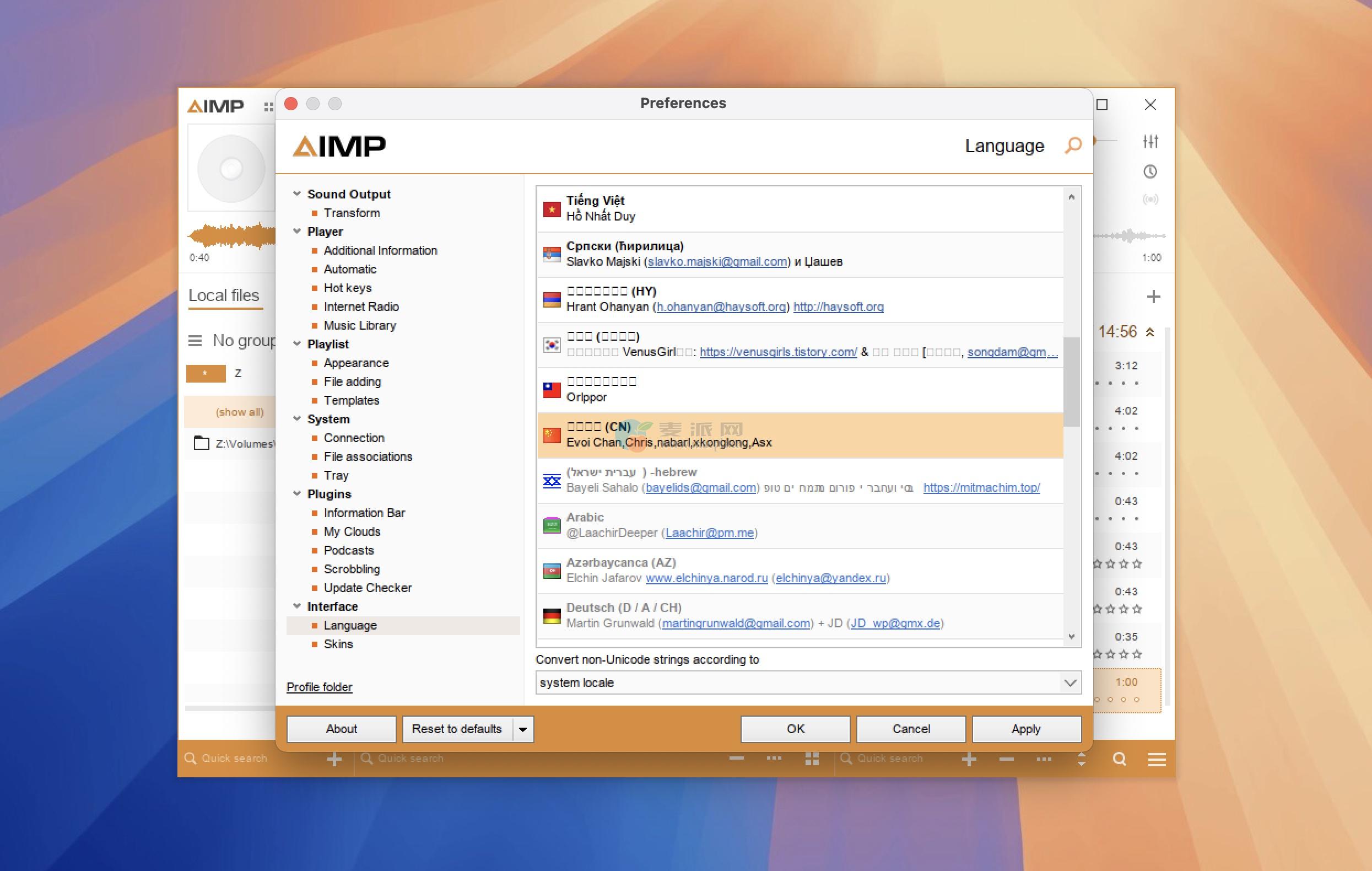Collapse the System tree section
The width and height of the screenshot is (1372, 871).
point(297,419)
